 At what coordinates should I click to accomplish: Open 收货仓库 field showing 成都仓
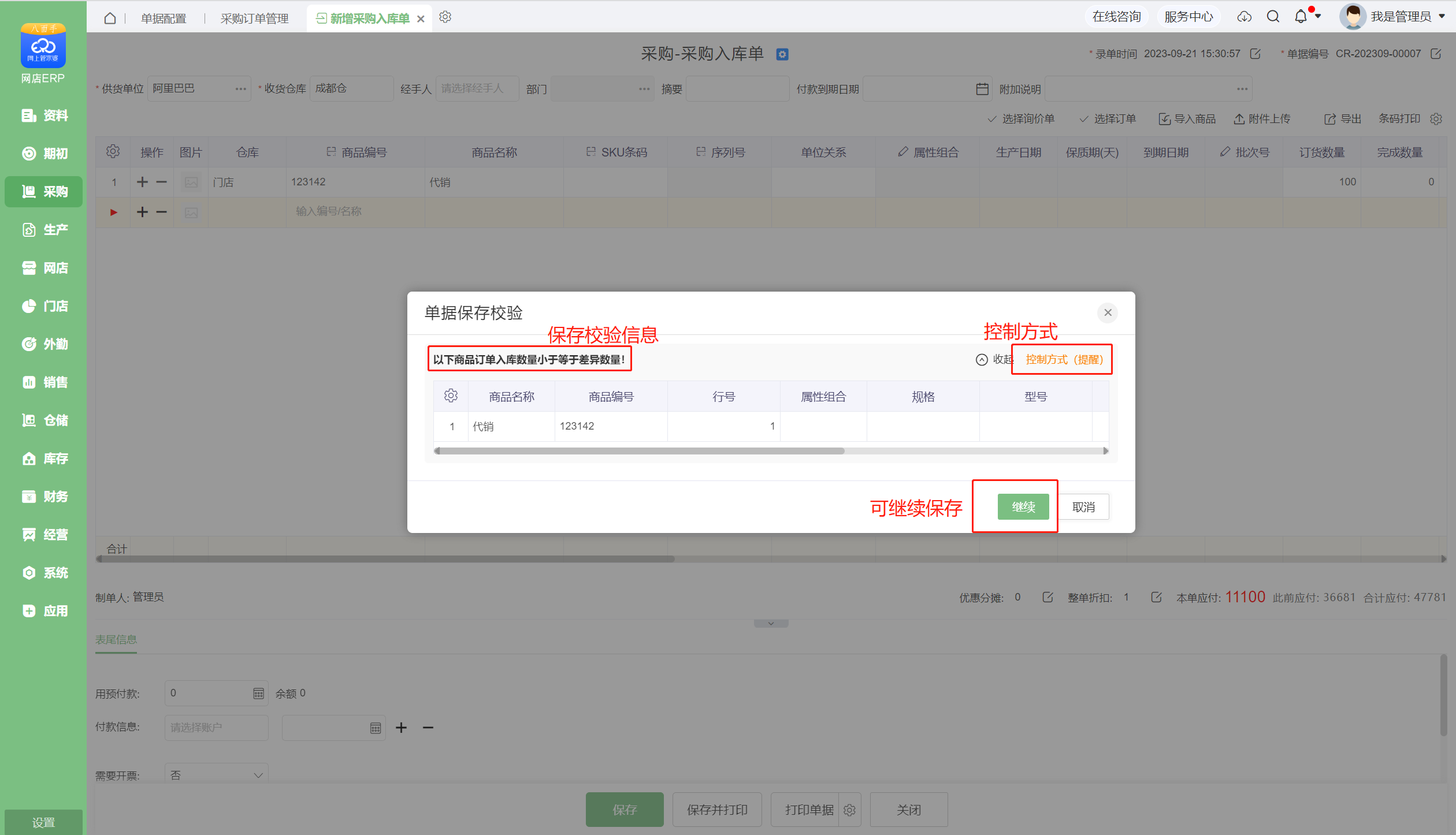(x=351, y=89)
